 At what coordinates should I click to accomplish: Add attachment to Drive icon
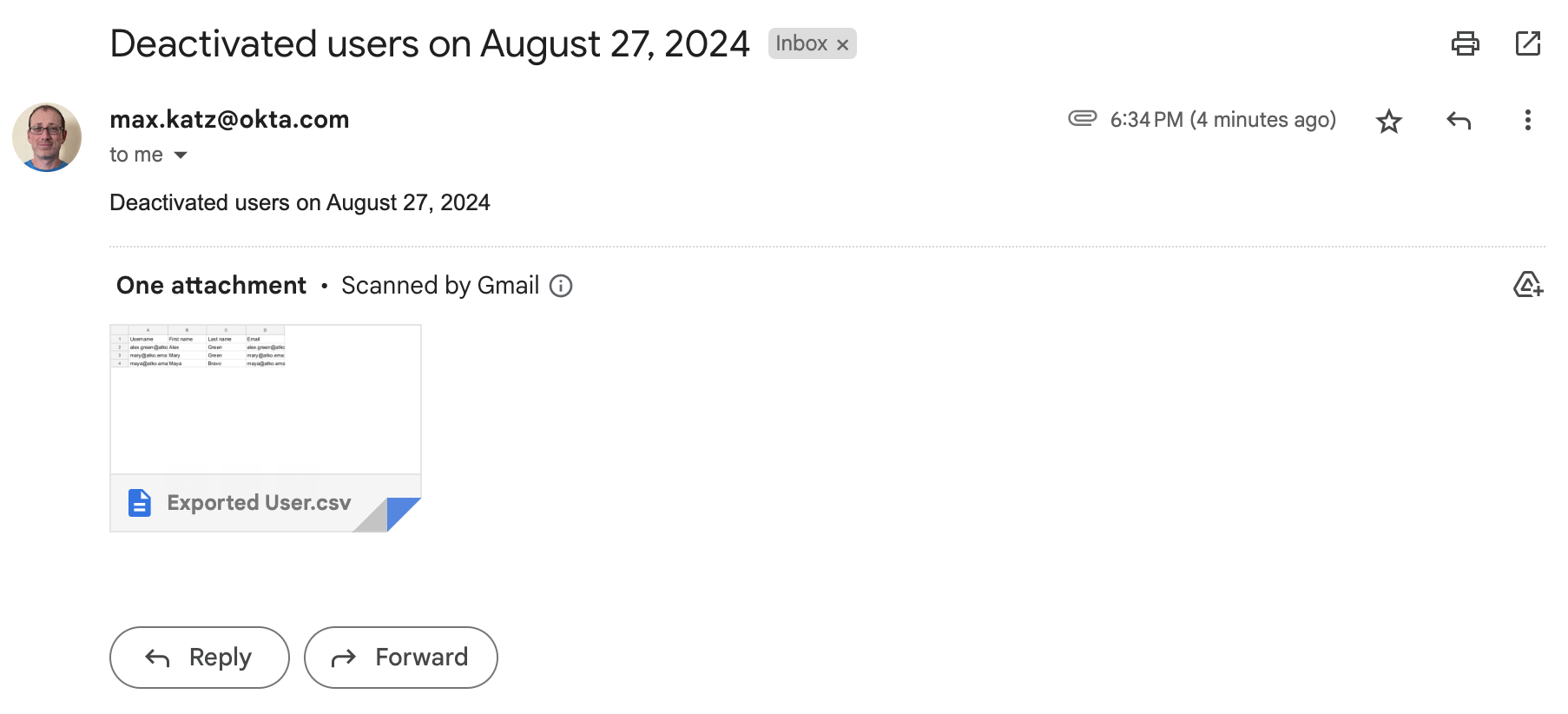point(1527,285)
